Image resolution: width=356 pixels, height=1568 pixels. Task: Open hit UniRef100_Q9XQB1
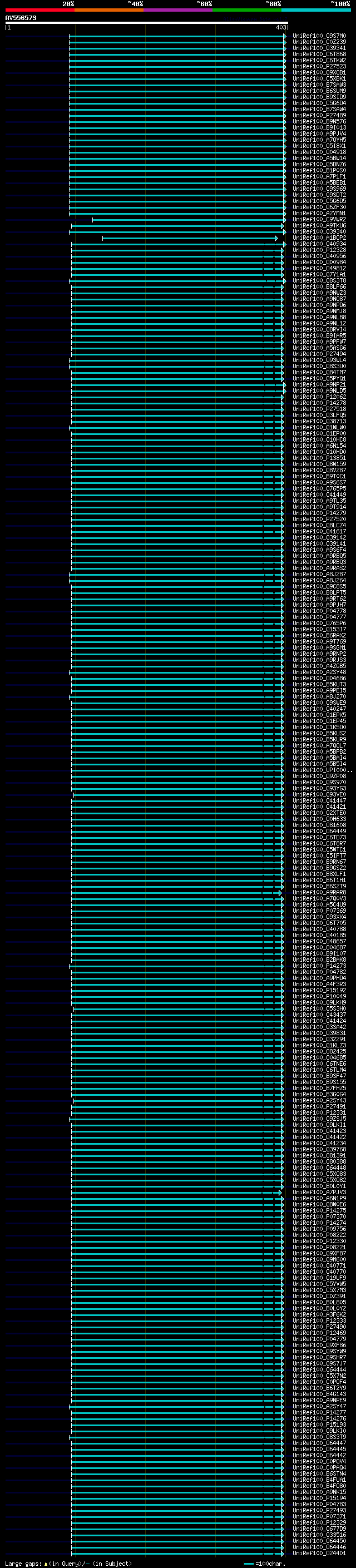pos(319,72)
